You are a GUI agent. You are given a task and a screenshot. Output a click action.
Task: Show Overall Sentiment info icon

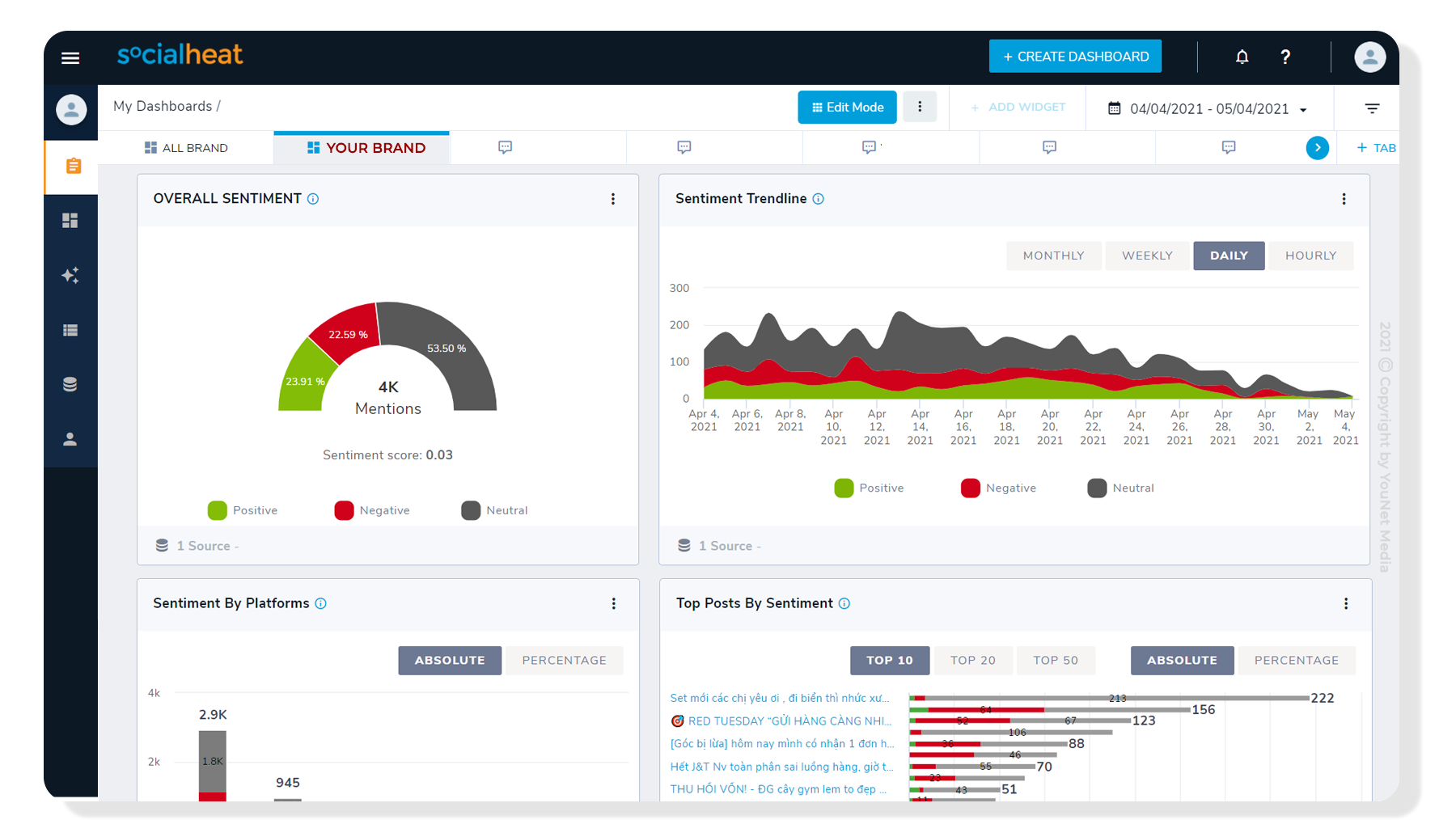click(313, 199)
